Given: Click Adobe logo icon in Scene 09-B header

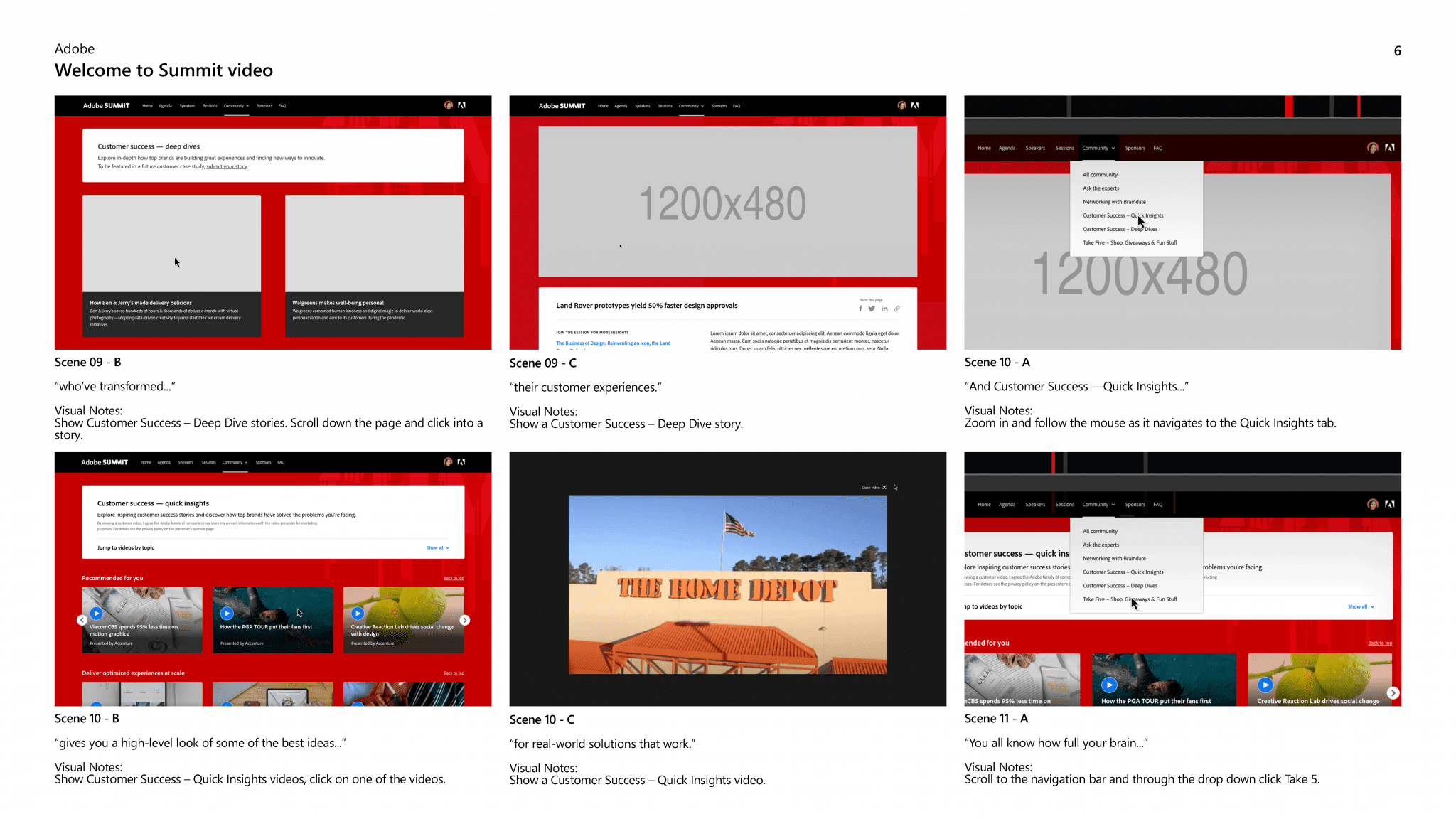Looking at the screenshot, I should pos(462,105).
